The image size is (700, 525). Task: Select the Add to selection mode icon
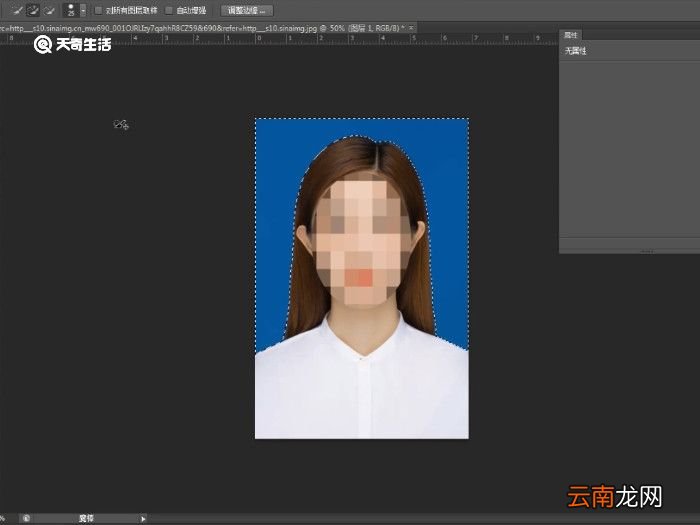point(33,9)
